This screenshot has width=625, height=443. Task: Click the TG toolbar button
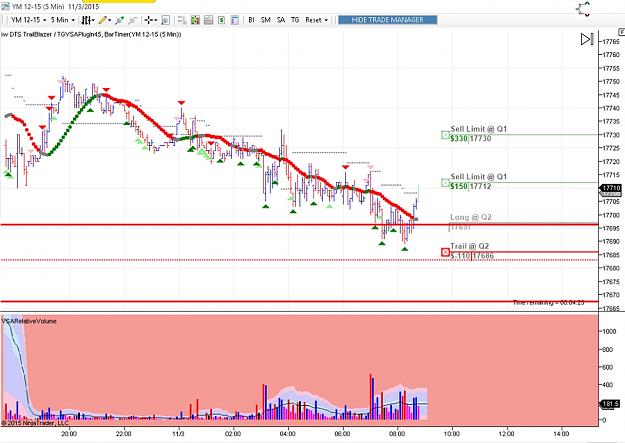(295, 20)
